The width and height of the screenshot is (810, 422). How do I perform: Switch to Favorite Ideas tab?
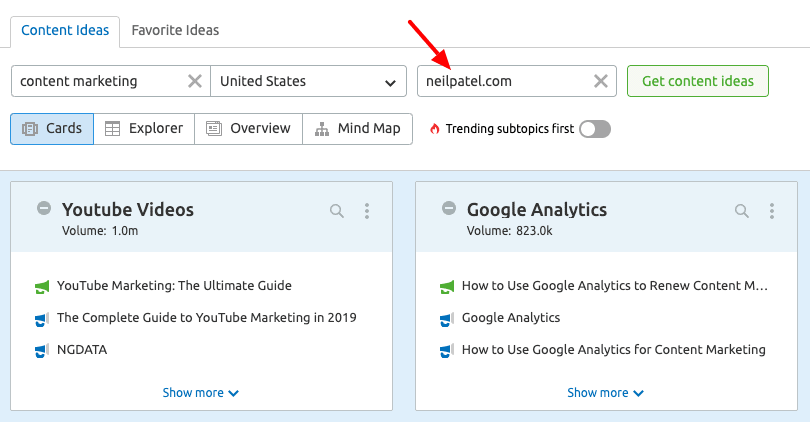[x=175, y=30]
